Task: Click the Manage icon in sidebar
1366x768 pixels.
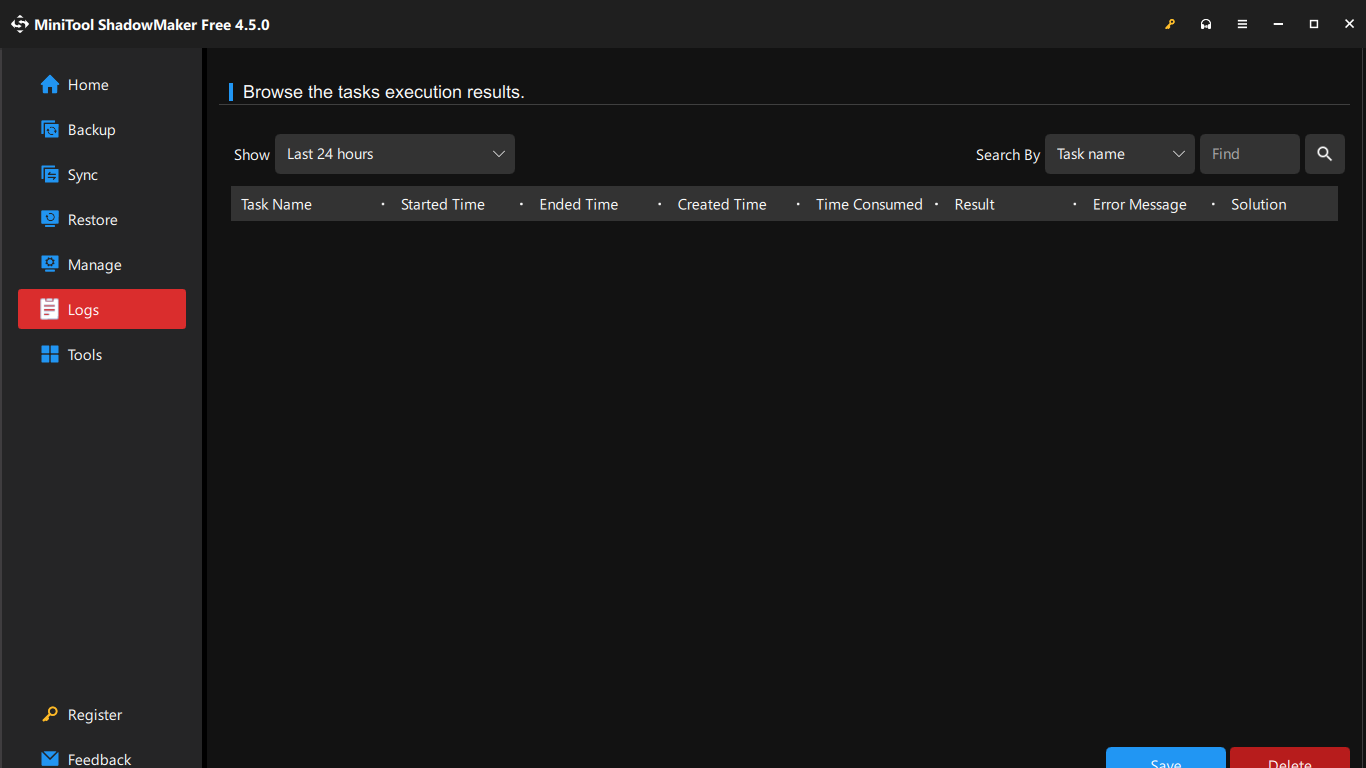Action: 50,265
